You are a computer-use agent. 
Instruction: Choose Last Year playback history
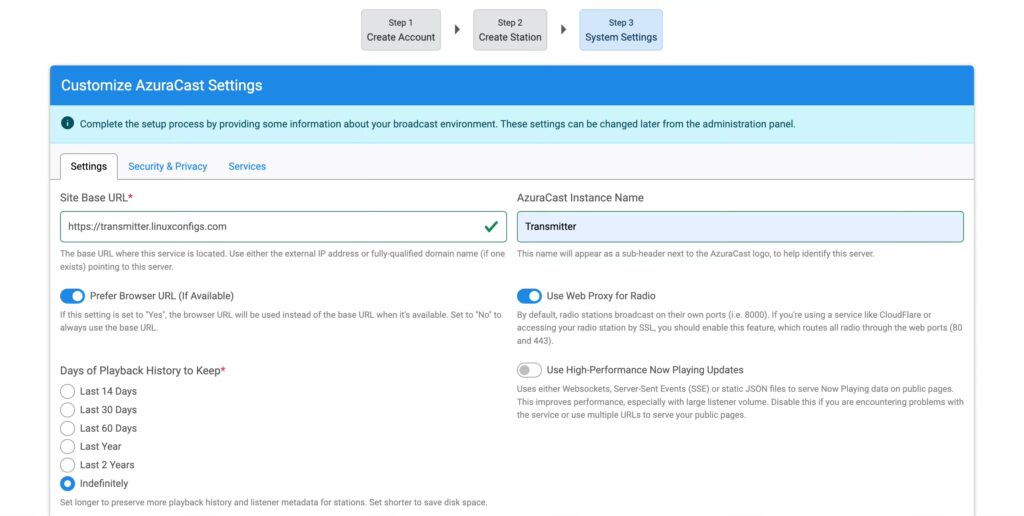pyautogui.click(x=67, y=447)
